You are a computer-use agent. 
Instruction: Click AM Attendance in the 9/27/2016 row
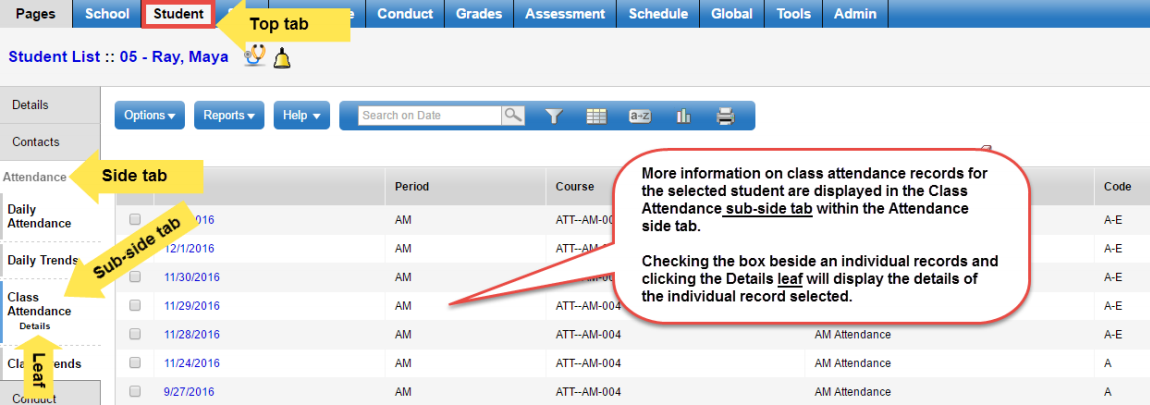tap(852, 391)
